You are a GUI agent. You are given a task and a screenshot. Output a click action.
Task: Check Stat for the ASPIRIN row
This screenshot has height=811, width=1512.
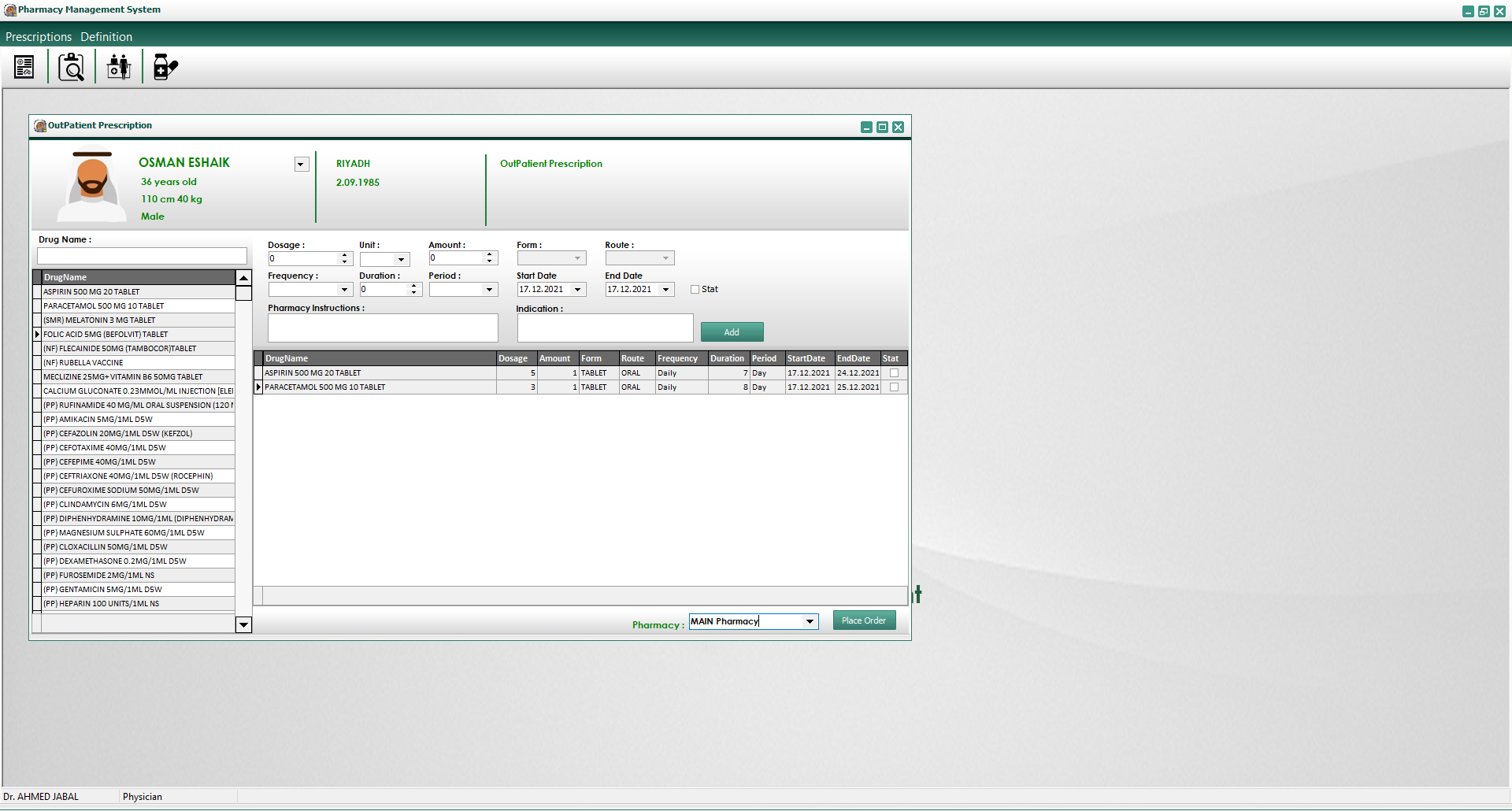(893, 372)
